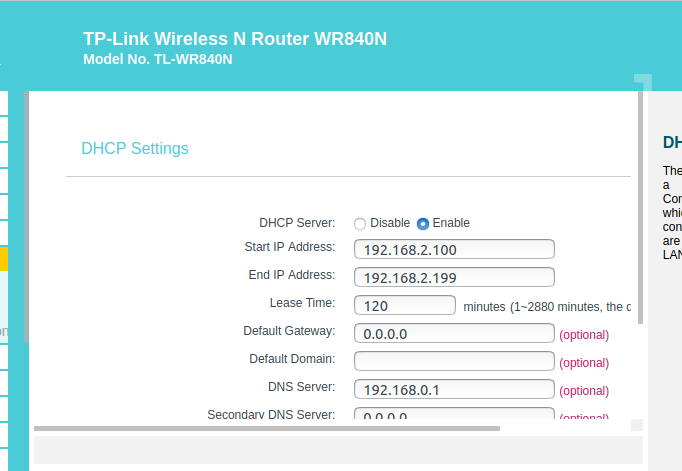Screen dimensions: 682x471
Task: Click the main content vertical scrollbar
Action: pyautogui.click(x=639, y=210)
